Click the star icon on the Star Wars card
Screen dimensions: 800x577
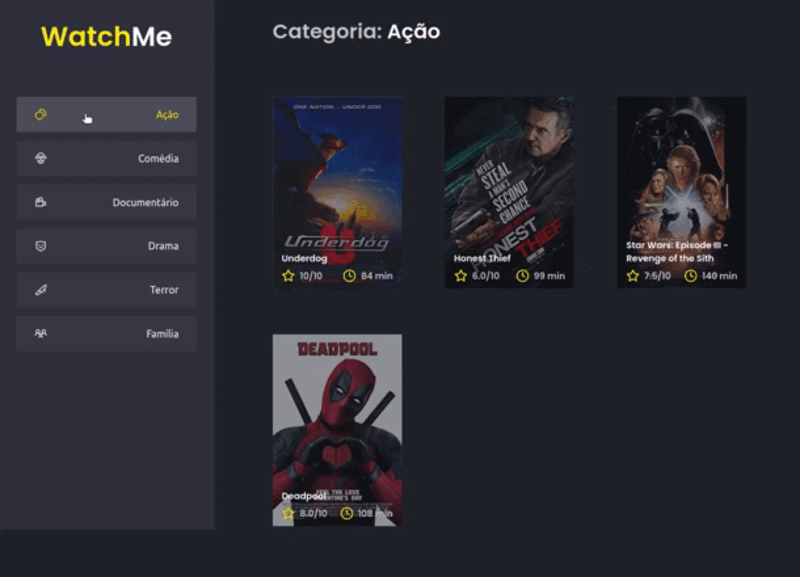pos(633,276)
